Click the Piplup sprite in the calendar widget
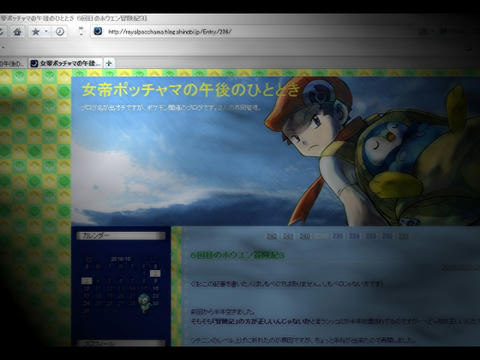Viewport: 480px width, 360px height. (145, 303)
